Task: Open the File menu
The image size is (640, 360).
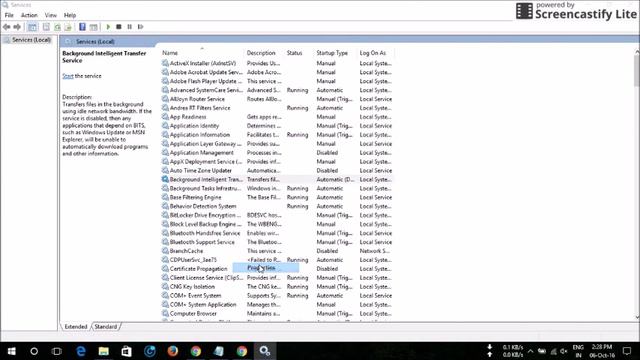Action: tap(9, 15)
